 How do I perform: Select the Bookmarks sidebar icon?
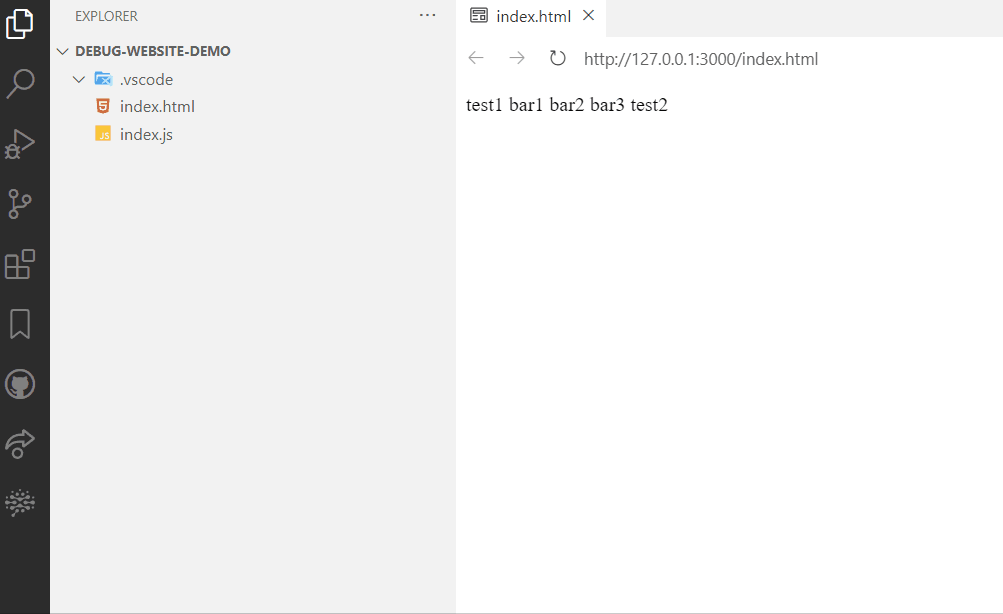click(20, 323)
